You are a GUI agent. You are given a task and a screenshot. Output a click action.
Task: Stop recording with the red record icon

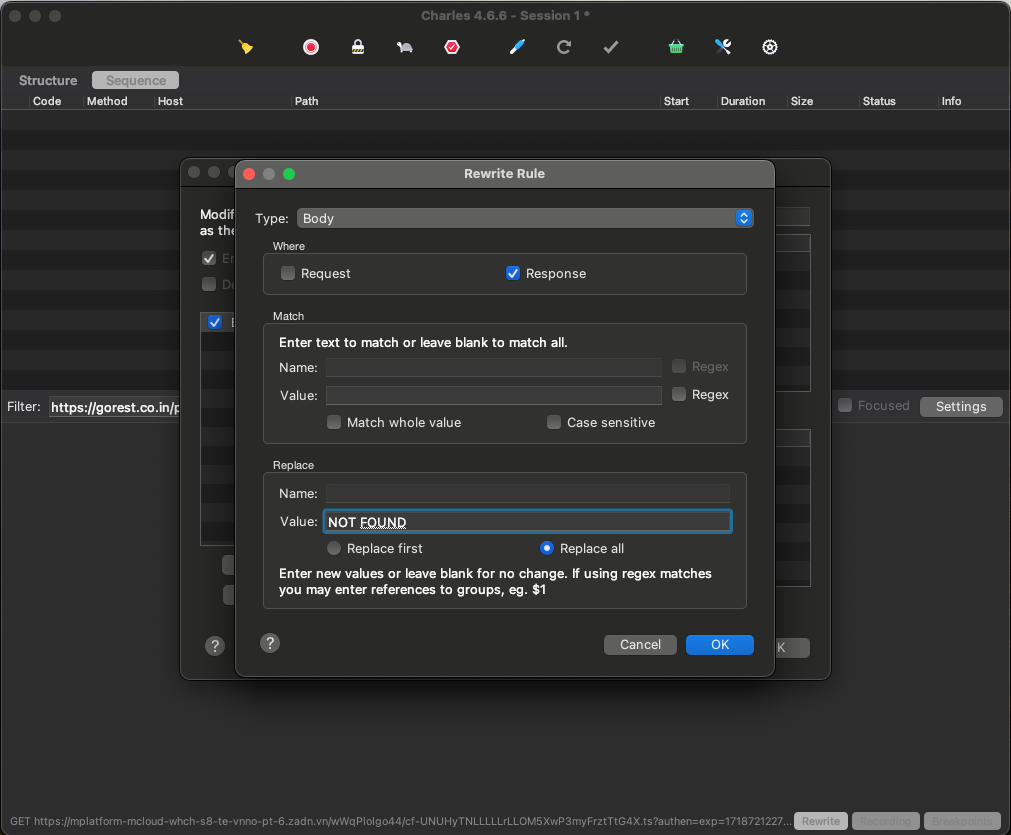coord(310,46)
